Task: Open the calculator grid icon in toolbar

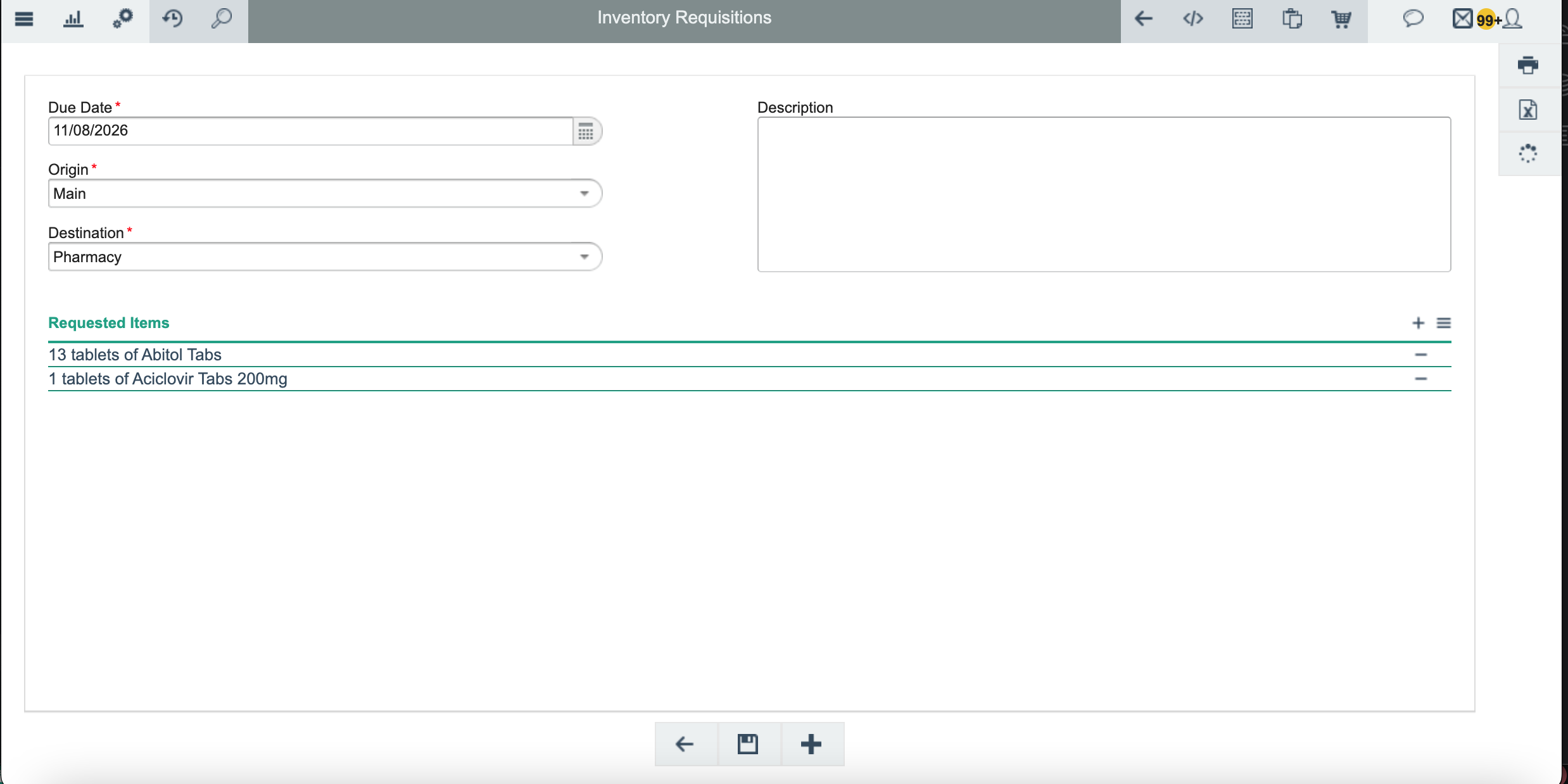Action: (1242, 19)
